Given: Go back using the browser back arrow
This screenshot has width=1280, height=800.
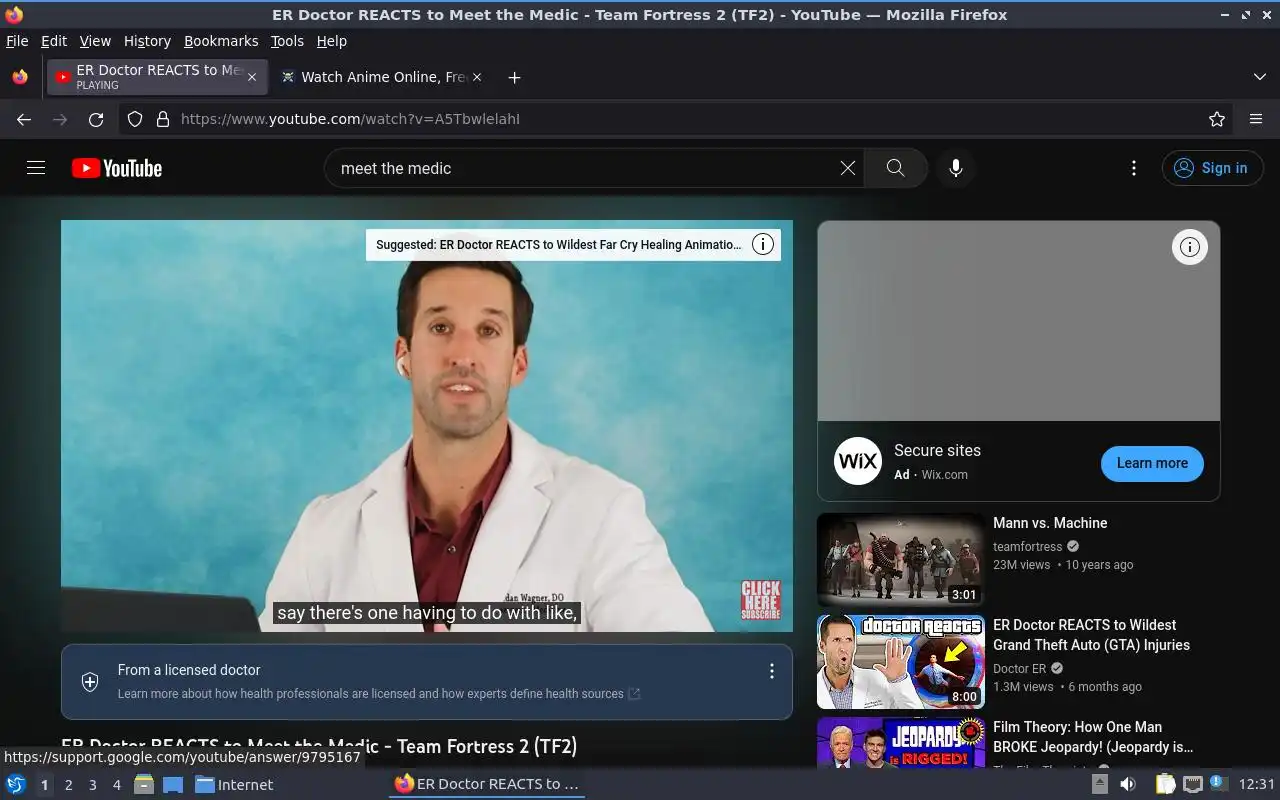Looking at the screenshot, I should [24, 119].
